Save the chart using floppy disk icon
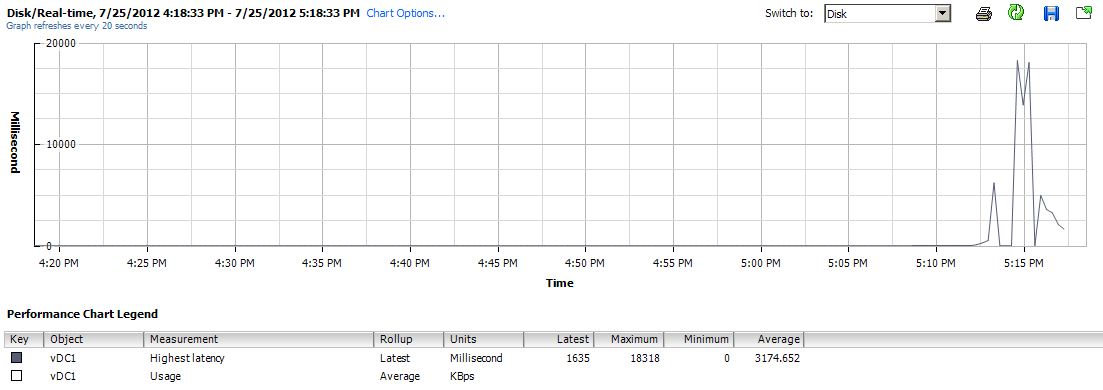The image size is (1103, 390). pos(1051,13)
